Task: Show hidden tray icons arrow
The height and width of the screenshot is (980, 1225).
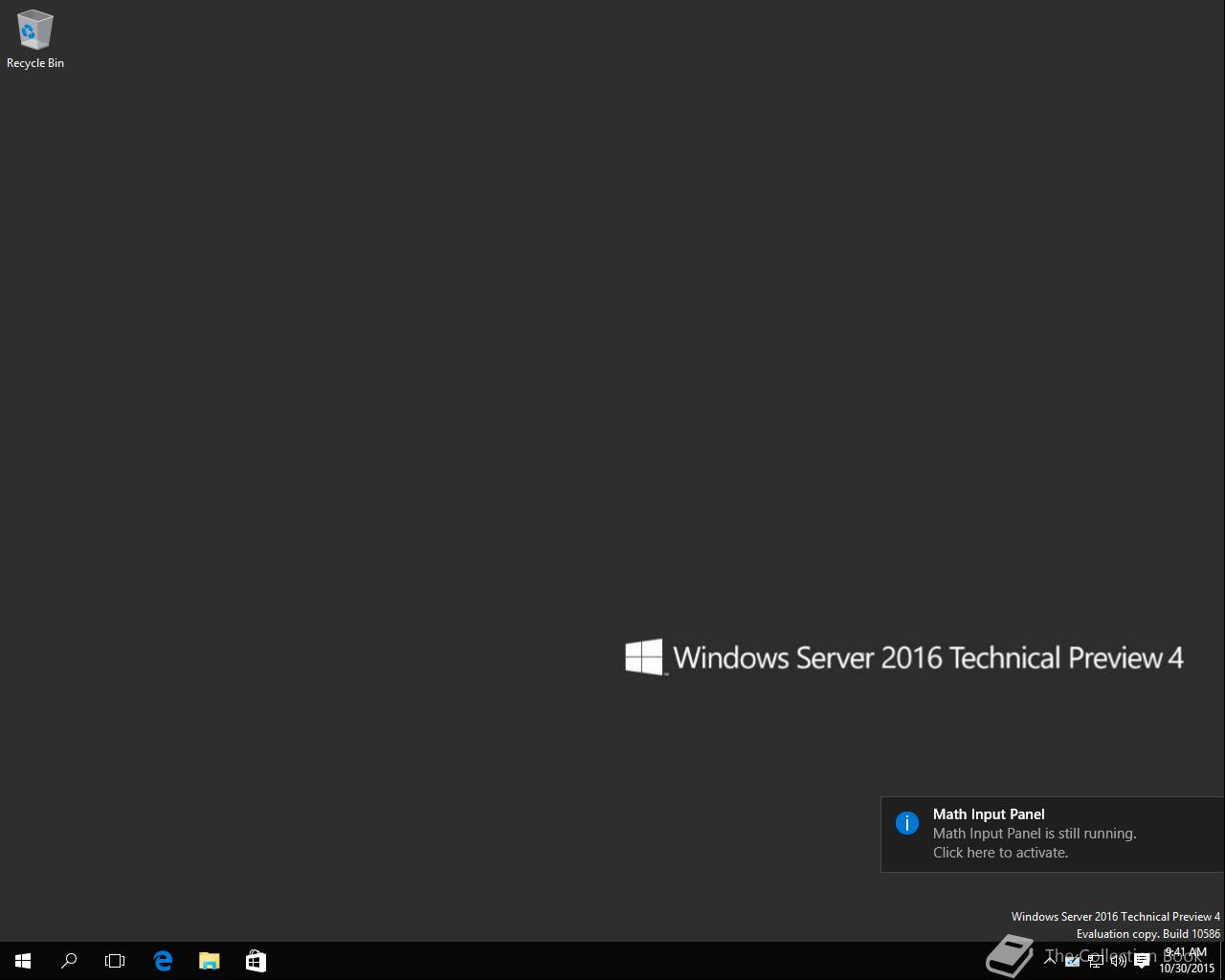Action: (x=1050, y=961)
